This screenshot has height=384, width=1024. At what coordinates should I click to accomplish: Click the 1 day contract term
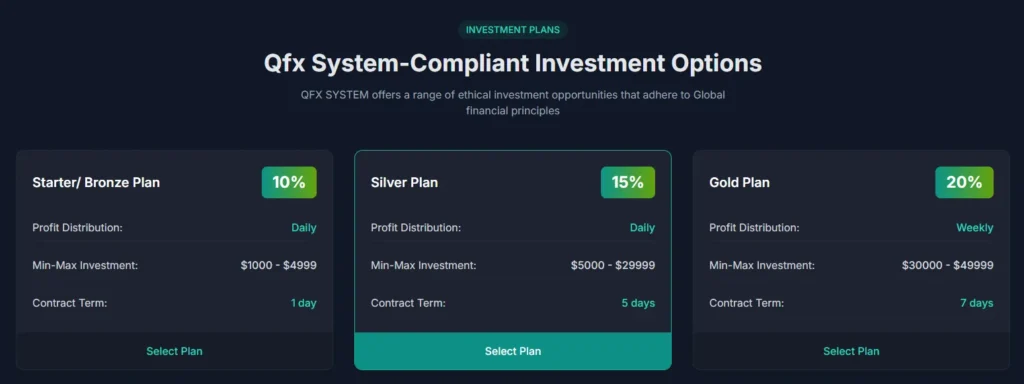click(x=304, y=303)
